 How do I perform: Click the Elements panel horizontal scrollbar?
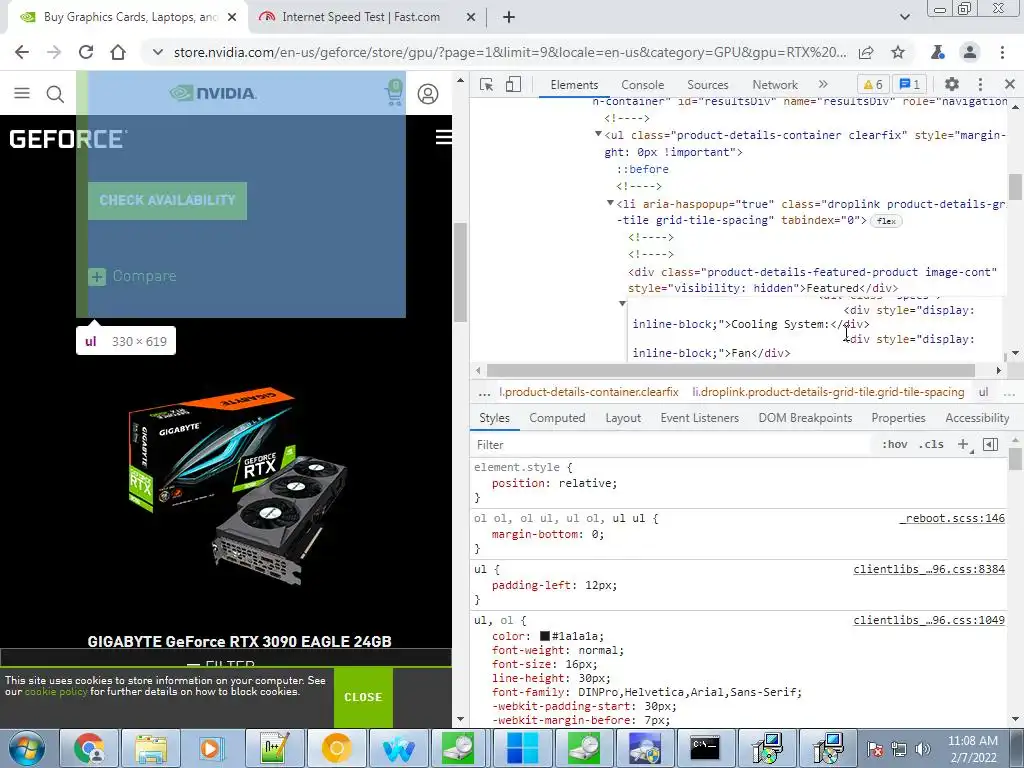coord(731,370)
